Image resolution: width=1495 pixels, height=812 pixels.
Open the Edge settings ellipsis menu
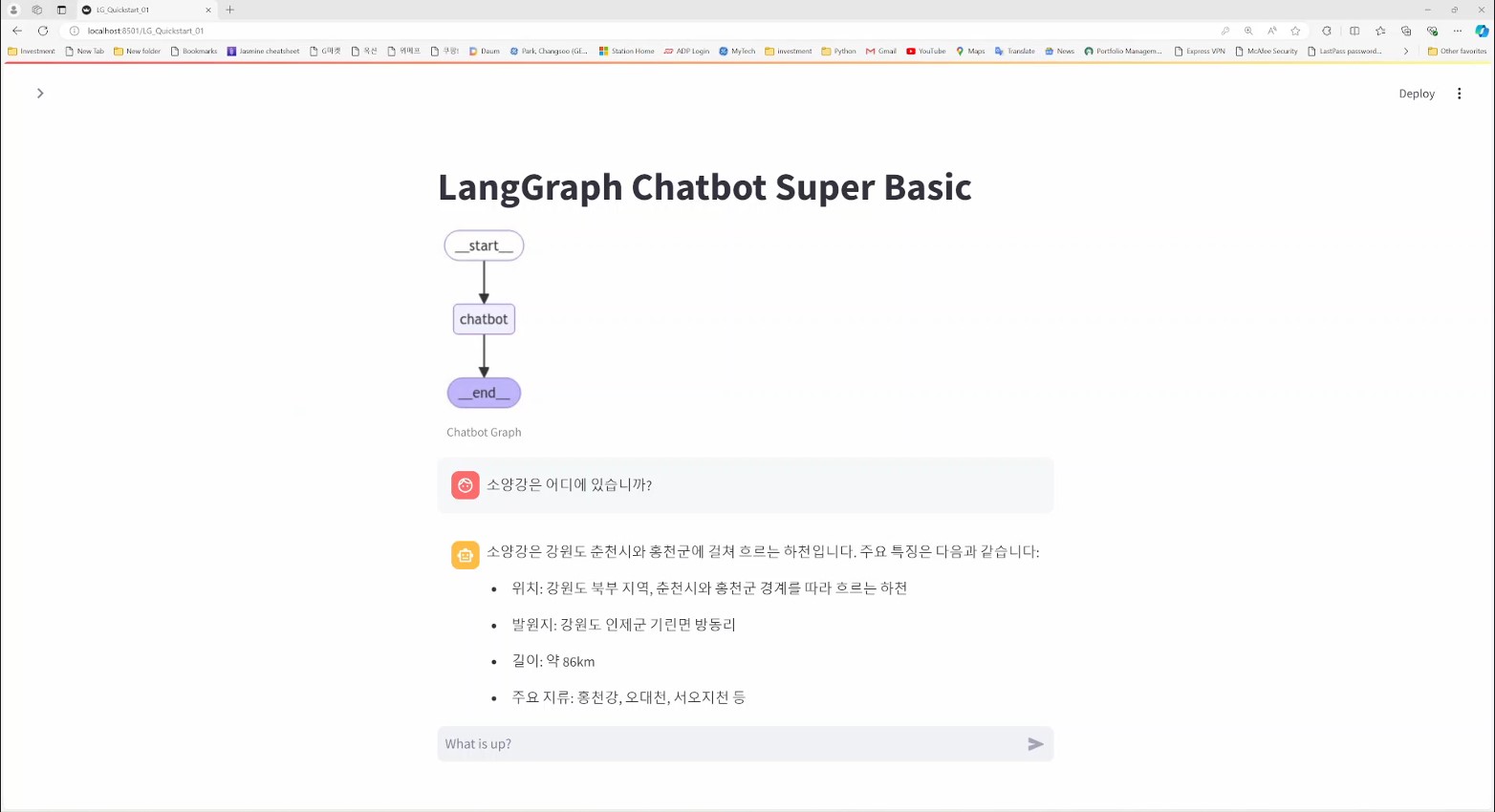(x=1458, y=31)
